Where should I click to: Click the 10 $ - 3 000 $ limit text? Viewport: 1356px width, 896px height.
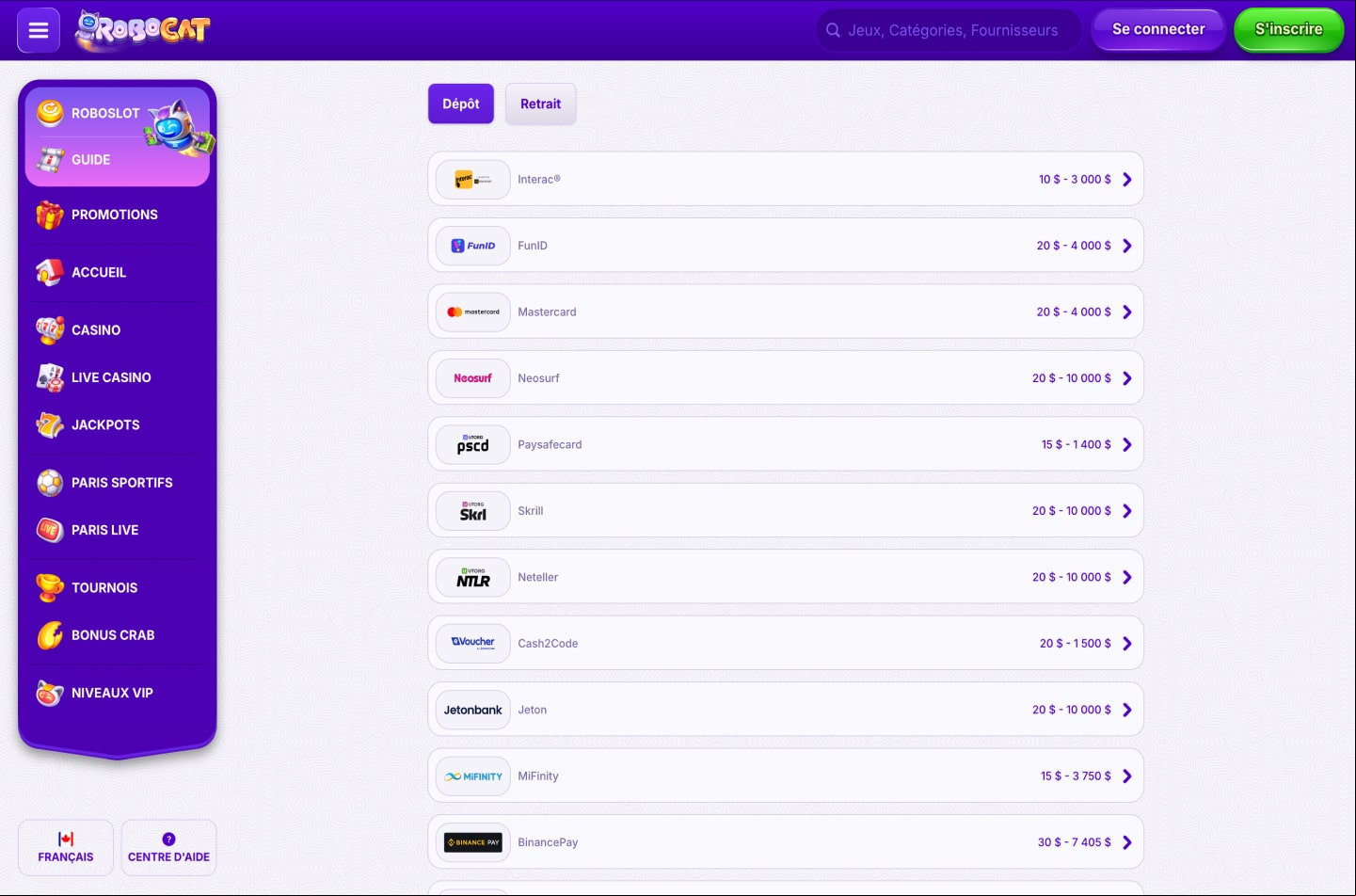pos(1075,180)
